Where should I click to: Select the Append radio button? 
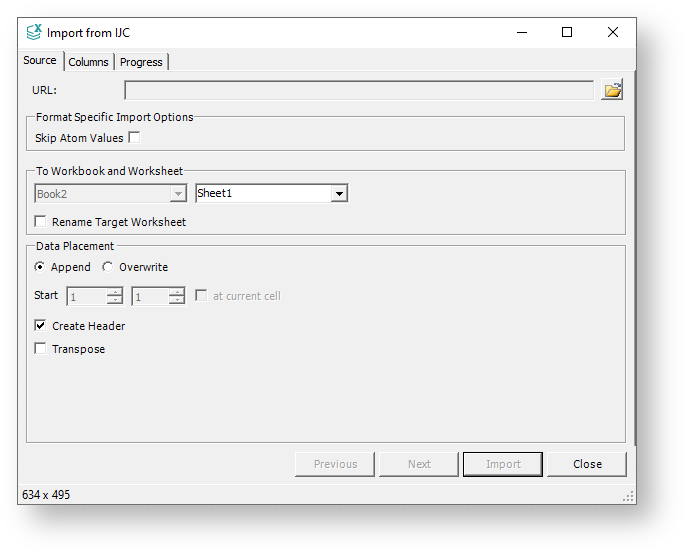[40, 267]
